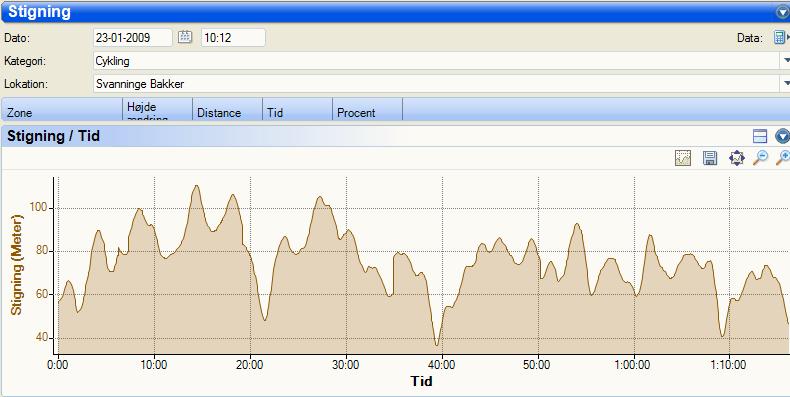790x397 pixels.
Task: Open the Stigning / Tid panel menu arrow
Action: click(x=782, y=136)
